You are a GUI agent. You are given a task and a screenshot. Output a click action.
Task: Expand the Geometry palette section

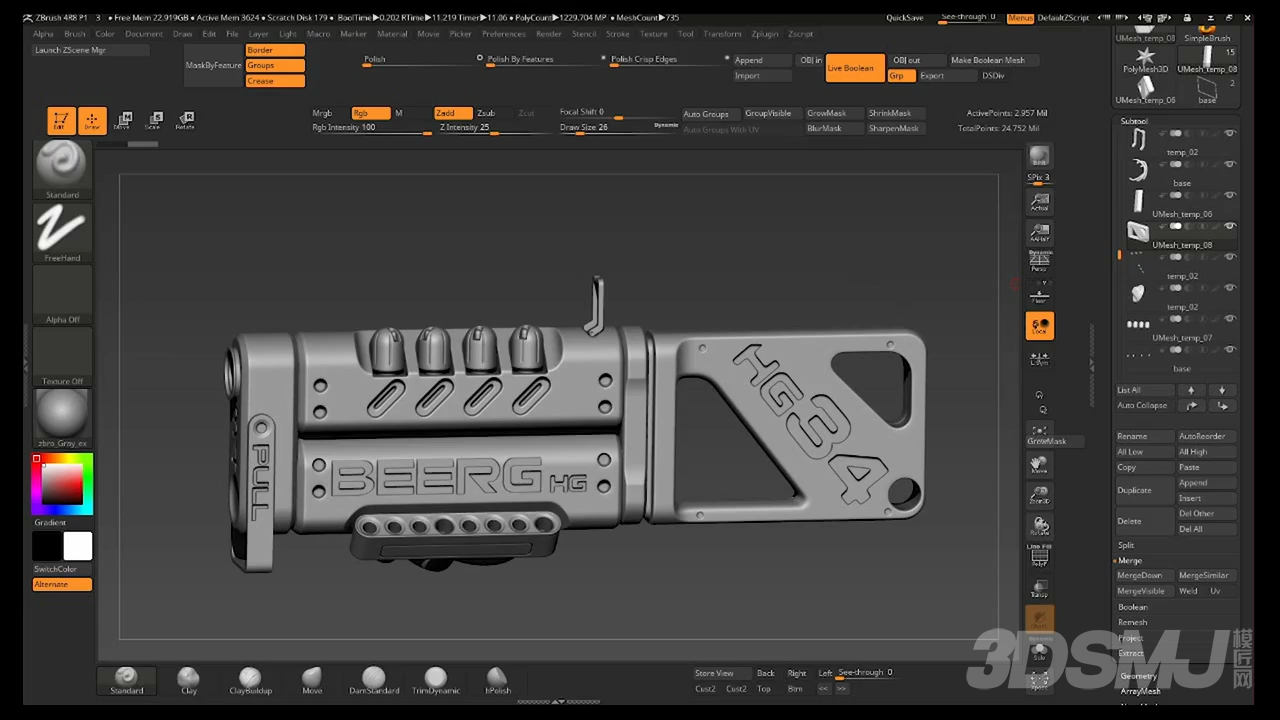coord(1139,676)
